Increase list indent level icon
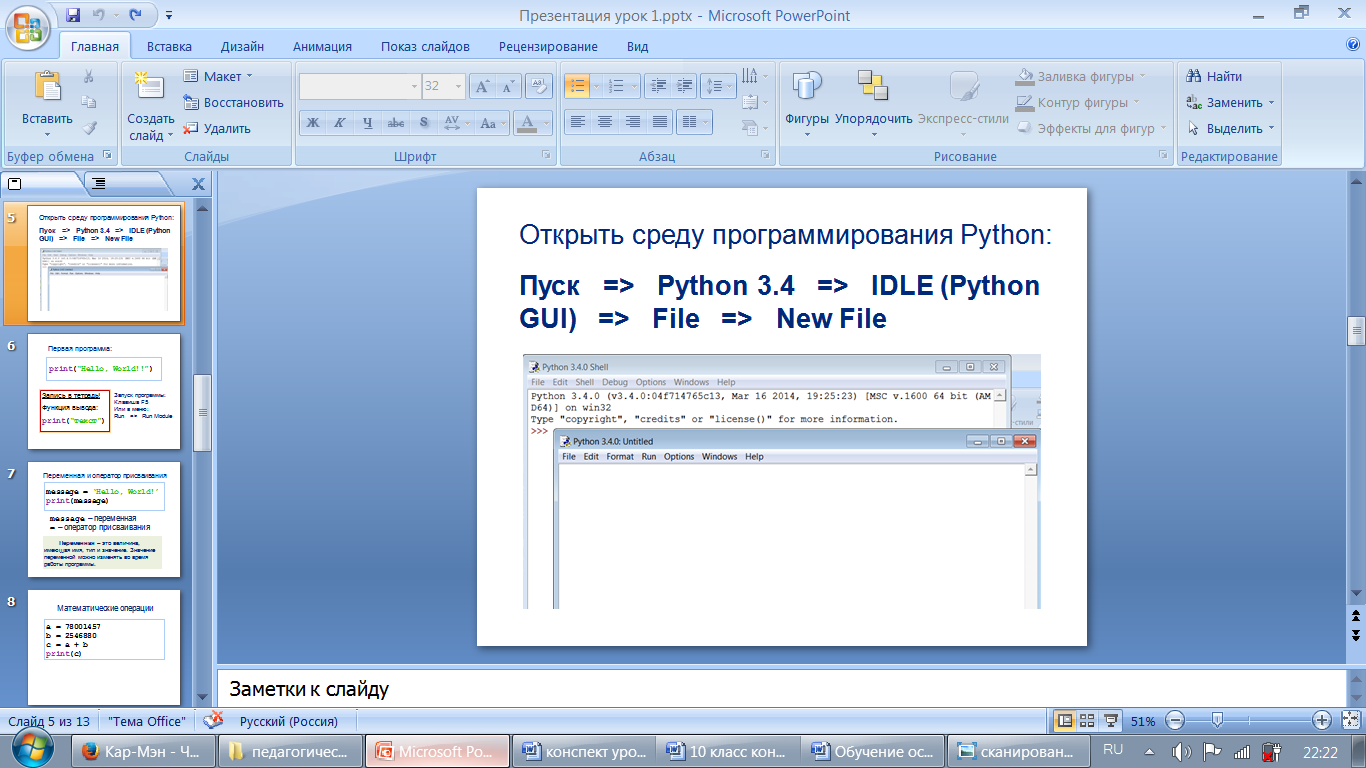This screenshot has height=768, width=1366. pos(683,86)
